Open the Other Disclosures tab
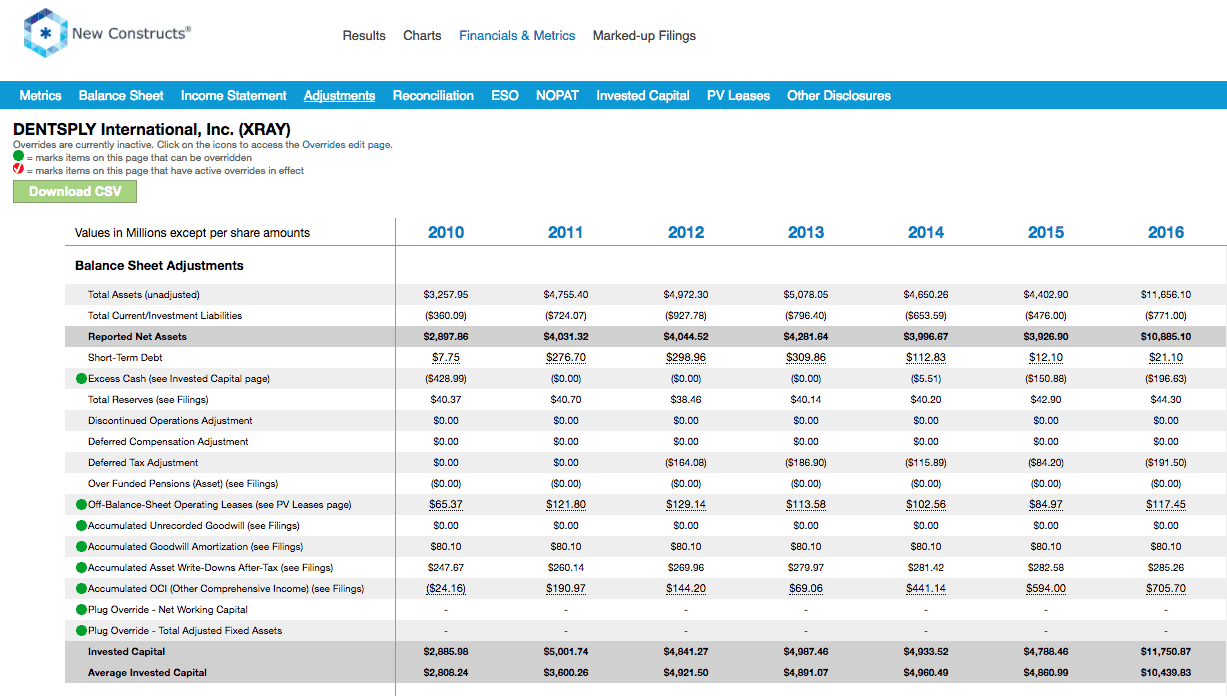This screenshot has height=696, width=1227. pos(839,96)
